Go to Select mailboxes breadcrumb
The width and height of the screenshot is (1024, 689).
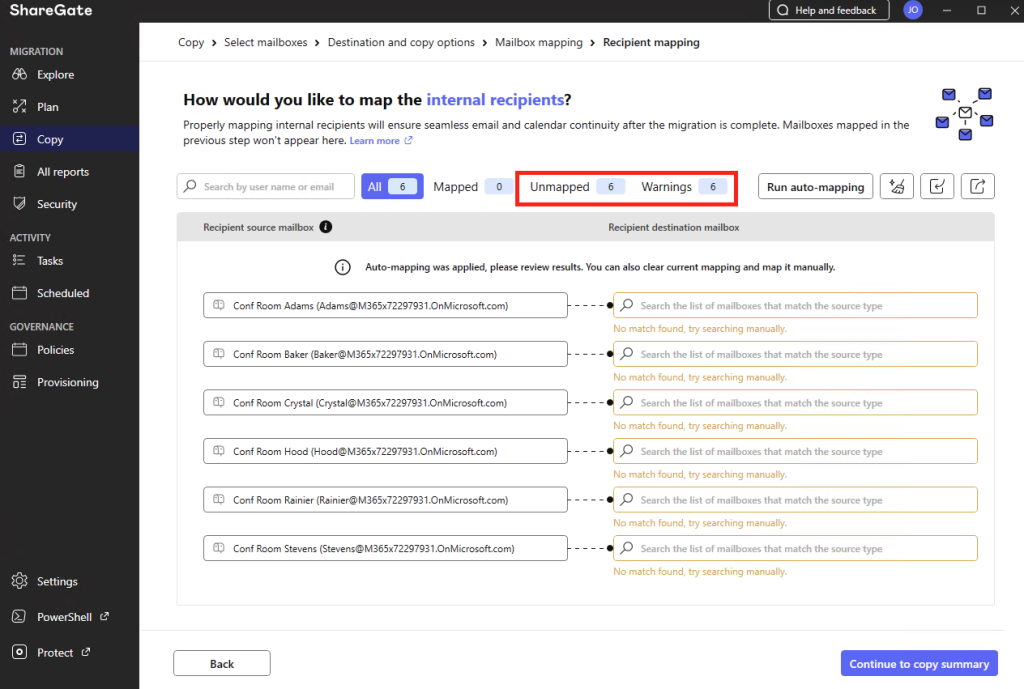(266, 42)
